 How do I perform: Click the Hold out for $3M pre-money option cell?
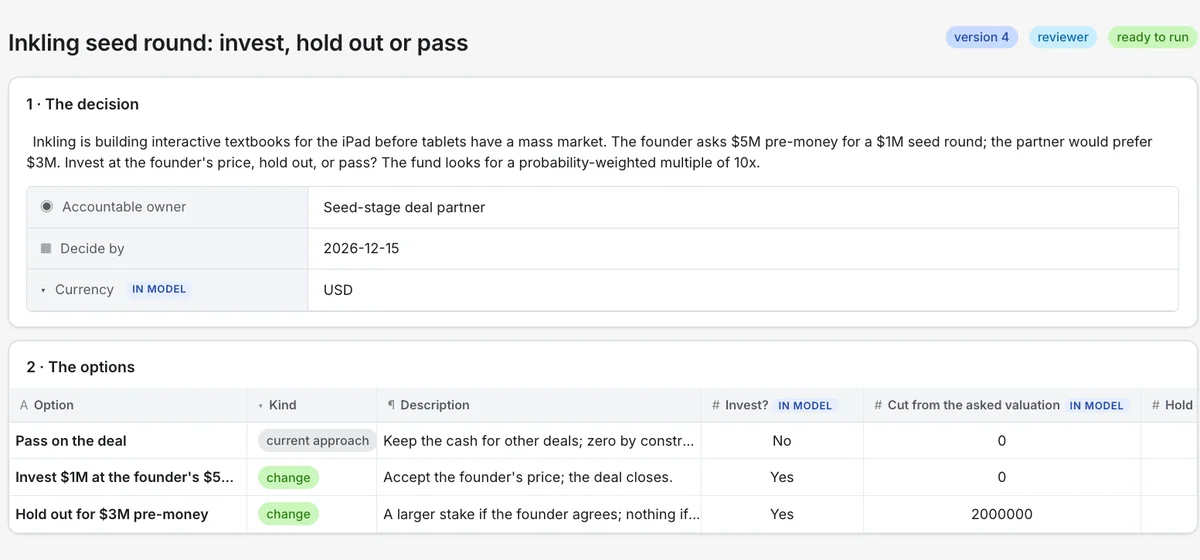click(x=127, y=514)
